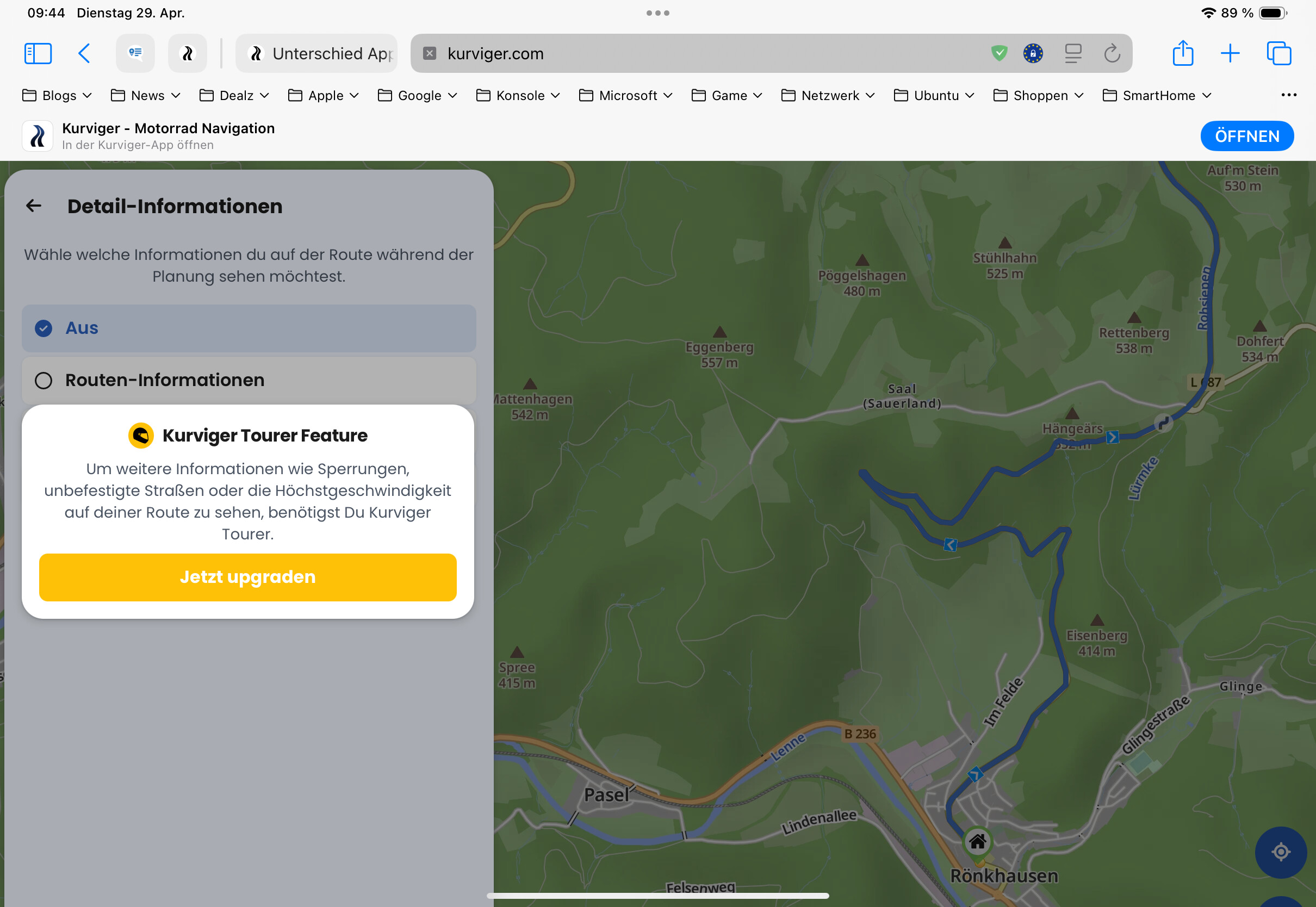This screenshot has width=1316, height=907.
Task: Click the multitasking three-dots at top
Action: 658,13
